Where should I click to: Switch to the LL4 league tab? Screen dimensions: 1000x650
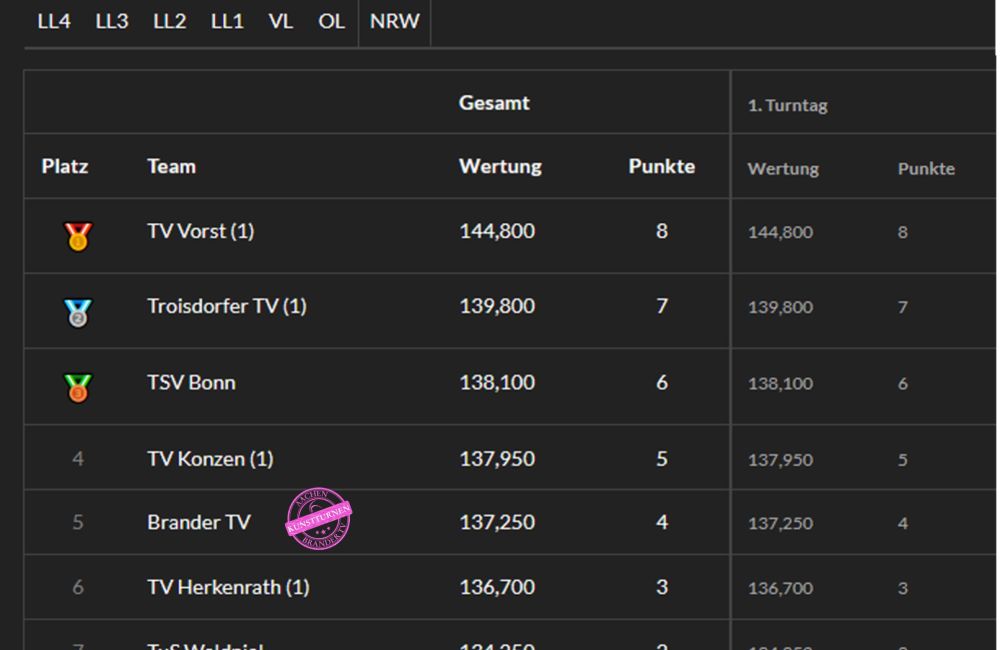coord(54,21)
